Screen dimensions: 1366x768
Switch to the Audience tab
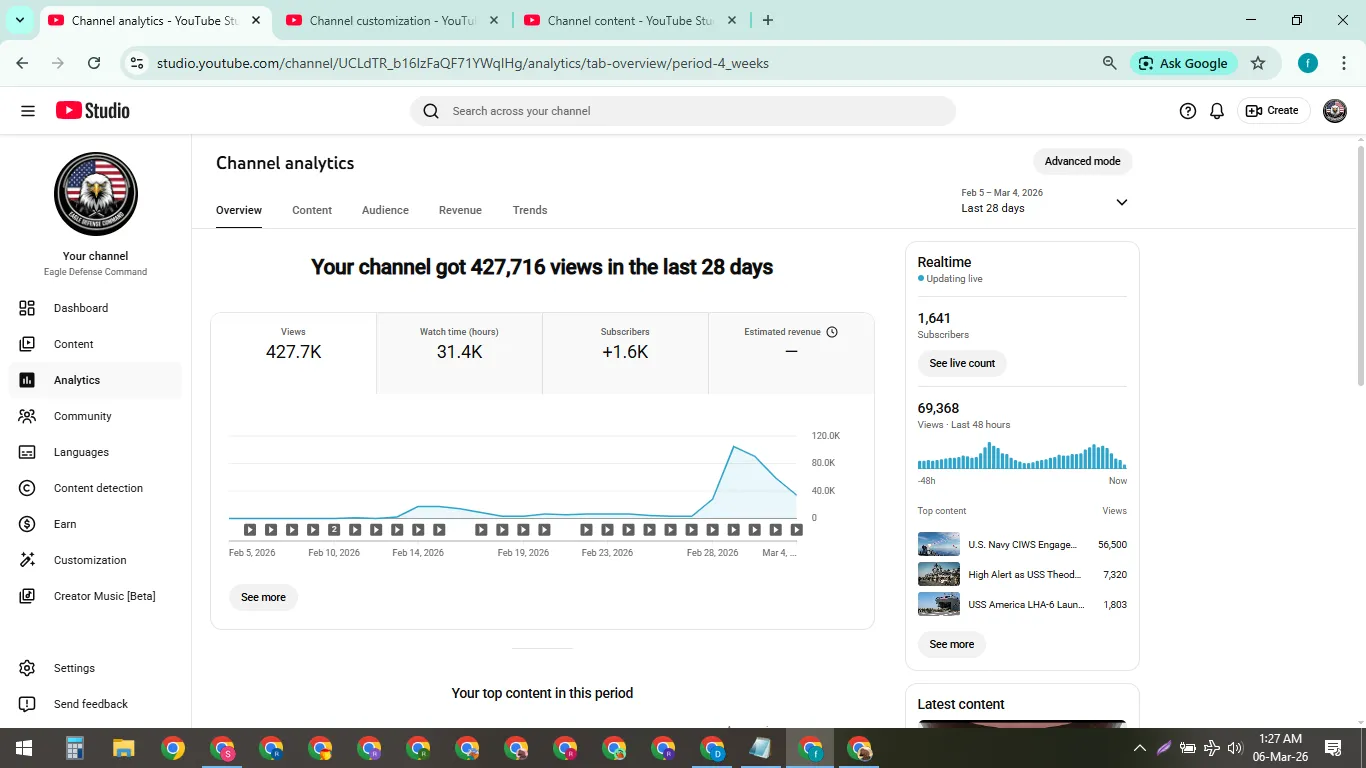tap(385, 210)
